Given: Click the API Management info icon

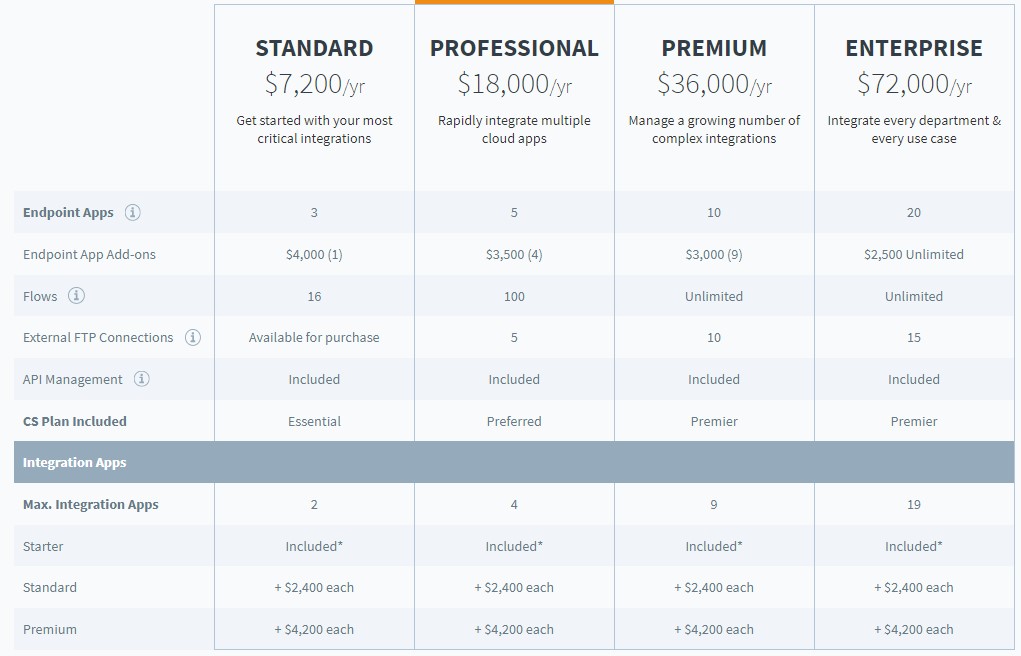Looking at the screenshot, I should tap(141, 379).
